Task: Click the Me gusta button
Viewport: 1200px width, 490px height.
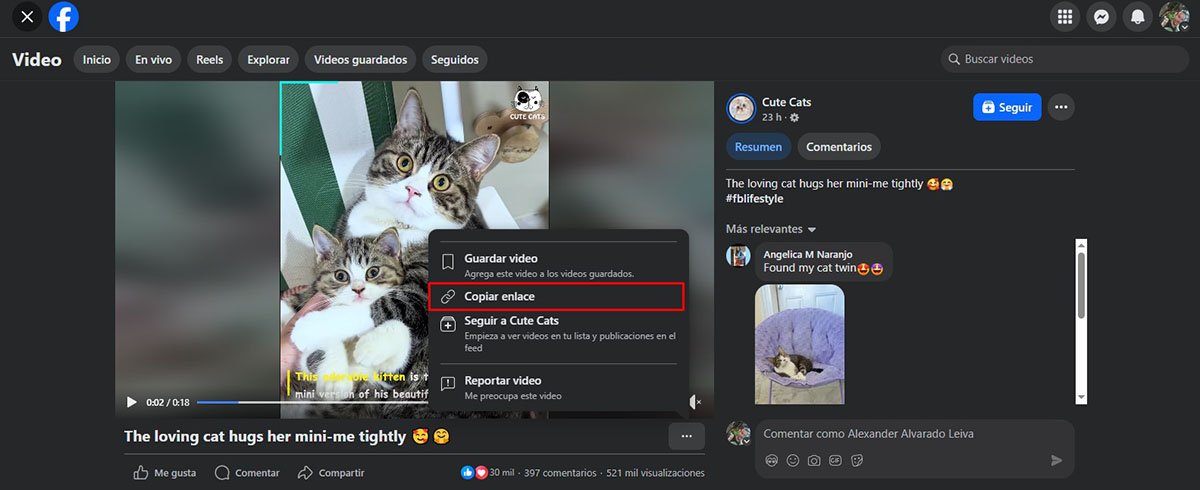Action: [x=165, y=473]
